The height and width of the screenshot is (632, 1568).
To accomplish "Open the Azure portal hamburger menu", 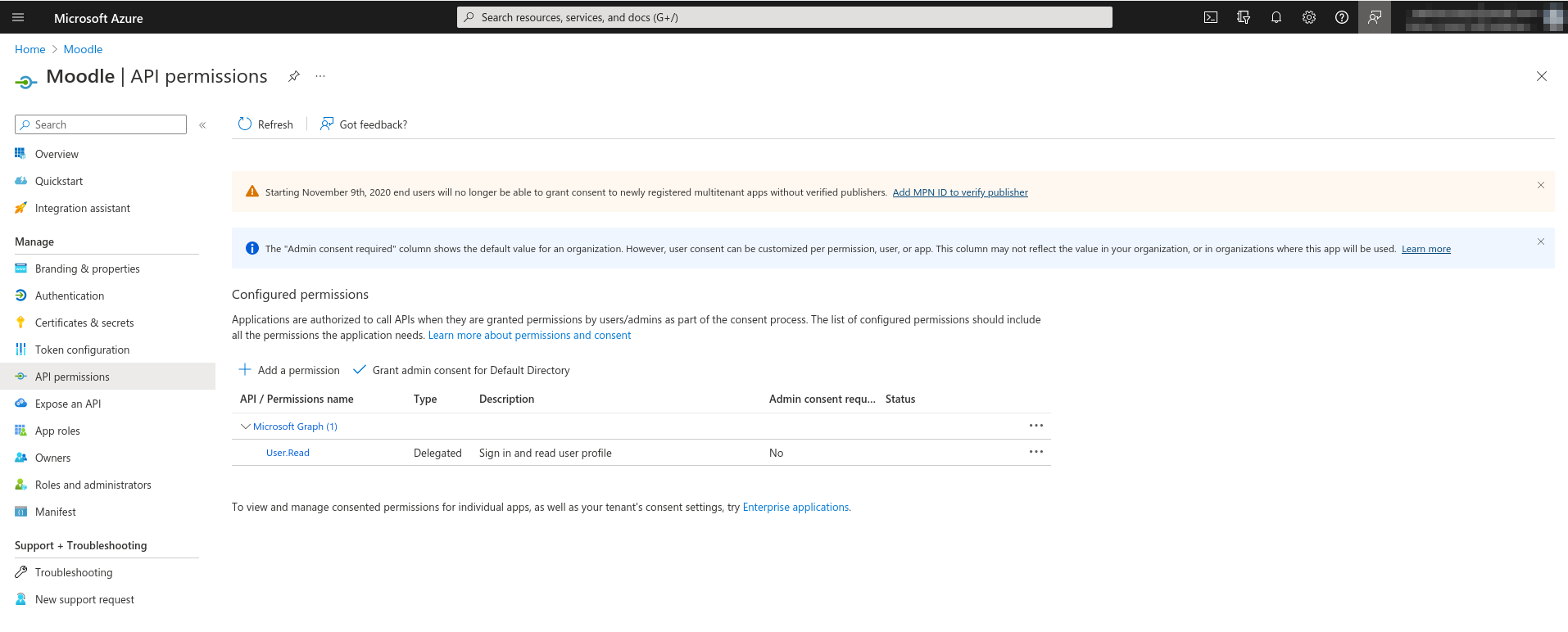I will click(18, 17).
